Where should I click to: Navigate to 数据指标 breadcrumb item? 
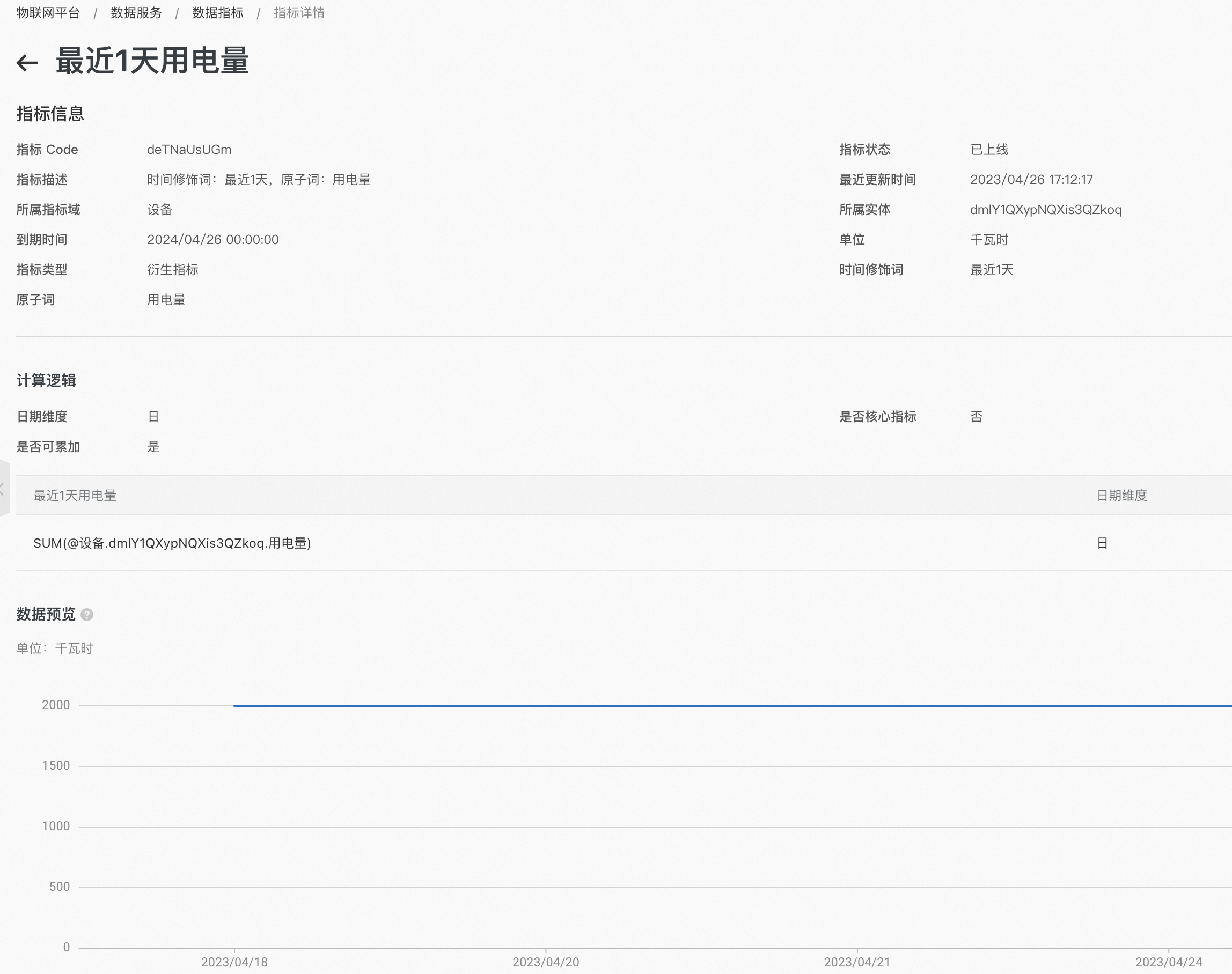click(217, 12)
